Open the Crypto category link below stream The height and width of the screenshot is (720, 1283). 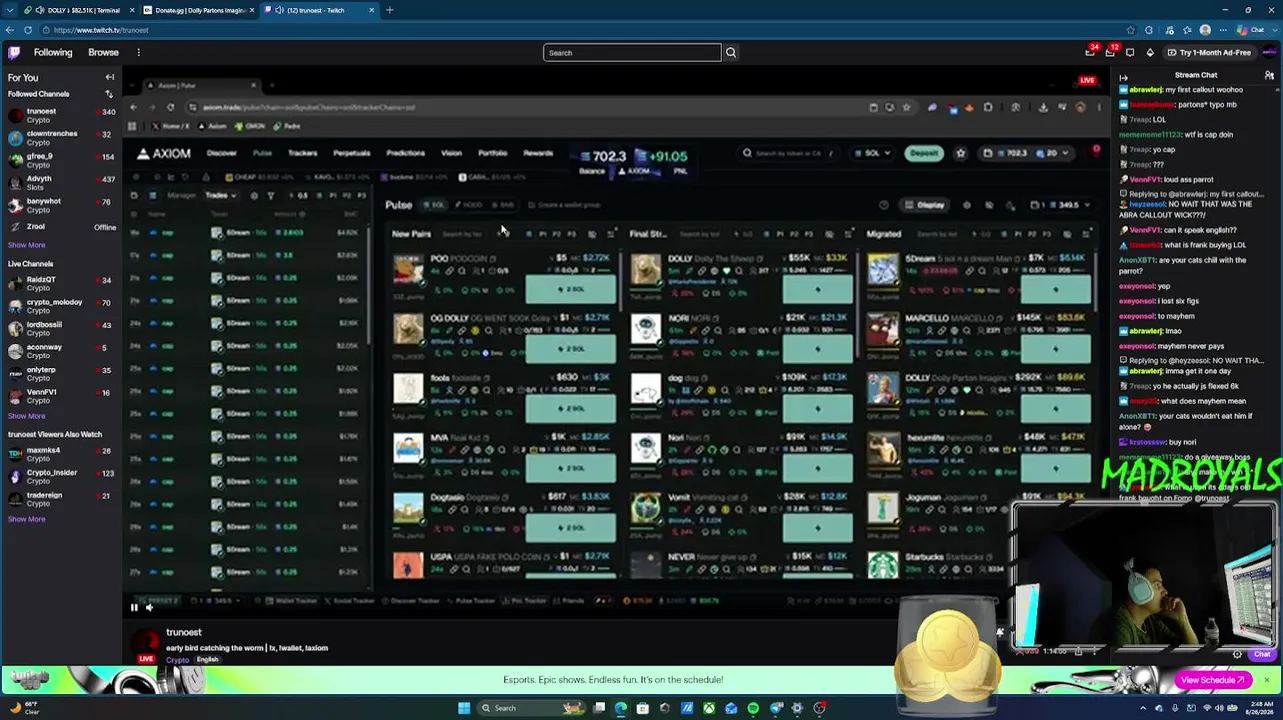(x=178, y=660)
